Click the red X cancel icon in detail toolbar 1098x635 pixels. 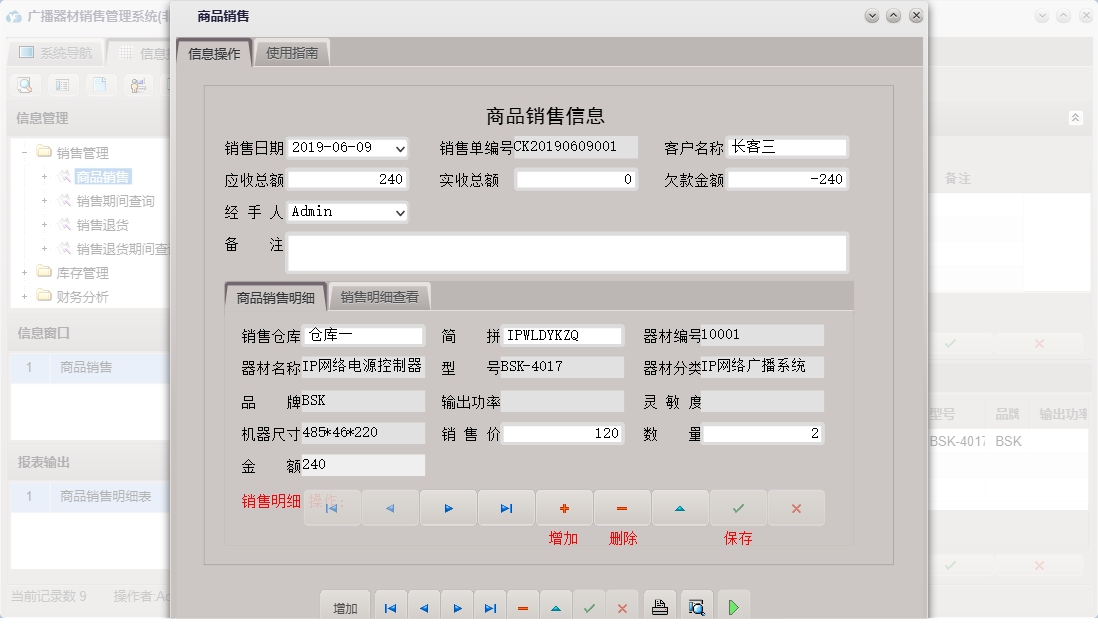796,507
